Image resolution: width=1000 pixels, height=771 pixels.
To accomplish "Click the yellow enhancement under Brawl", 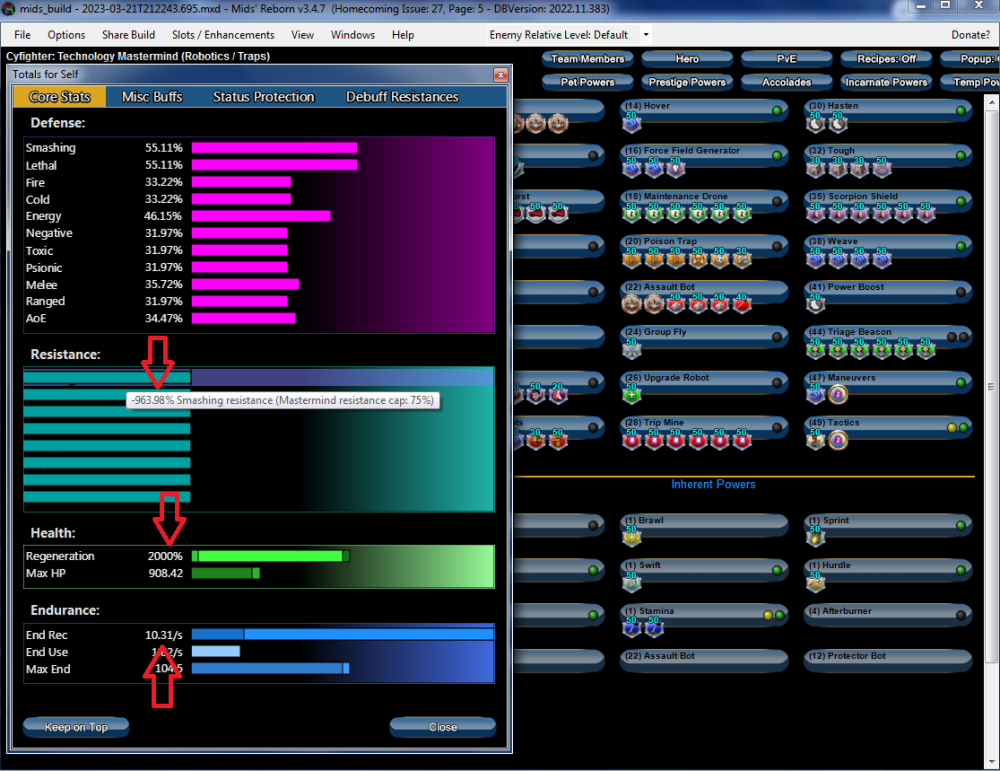I will point(631,538).
